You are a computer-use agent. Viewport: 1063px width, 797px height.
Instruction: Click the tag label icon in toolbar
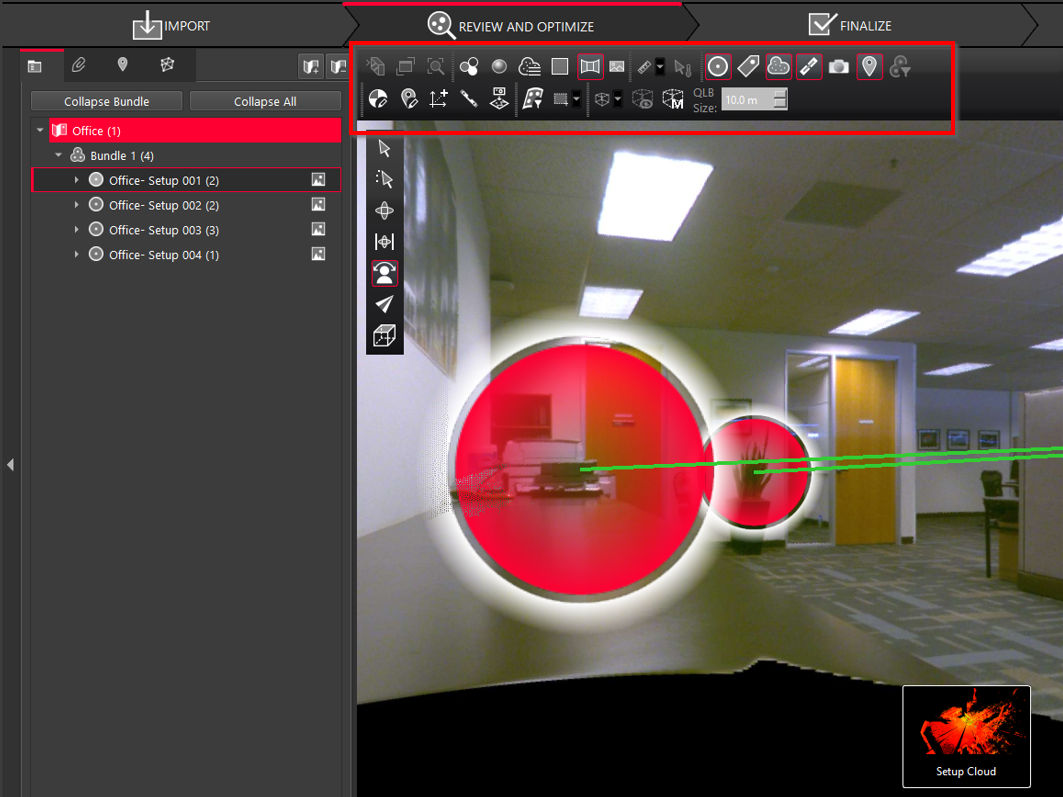pos(748,67)
